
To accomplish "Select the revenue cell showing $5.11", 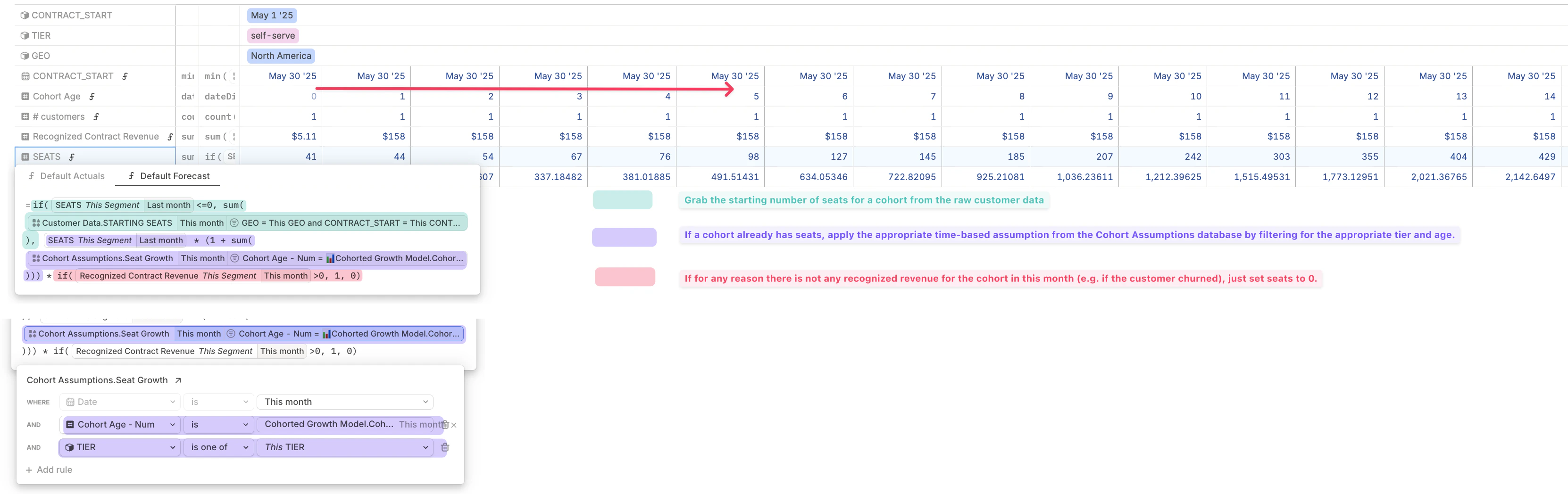I will tap(281, 137).
